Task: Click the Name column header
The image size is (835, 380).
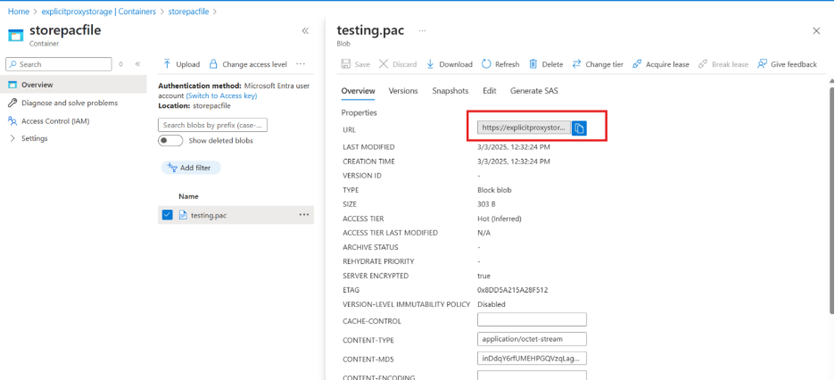Action: (x=189, y=196)
